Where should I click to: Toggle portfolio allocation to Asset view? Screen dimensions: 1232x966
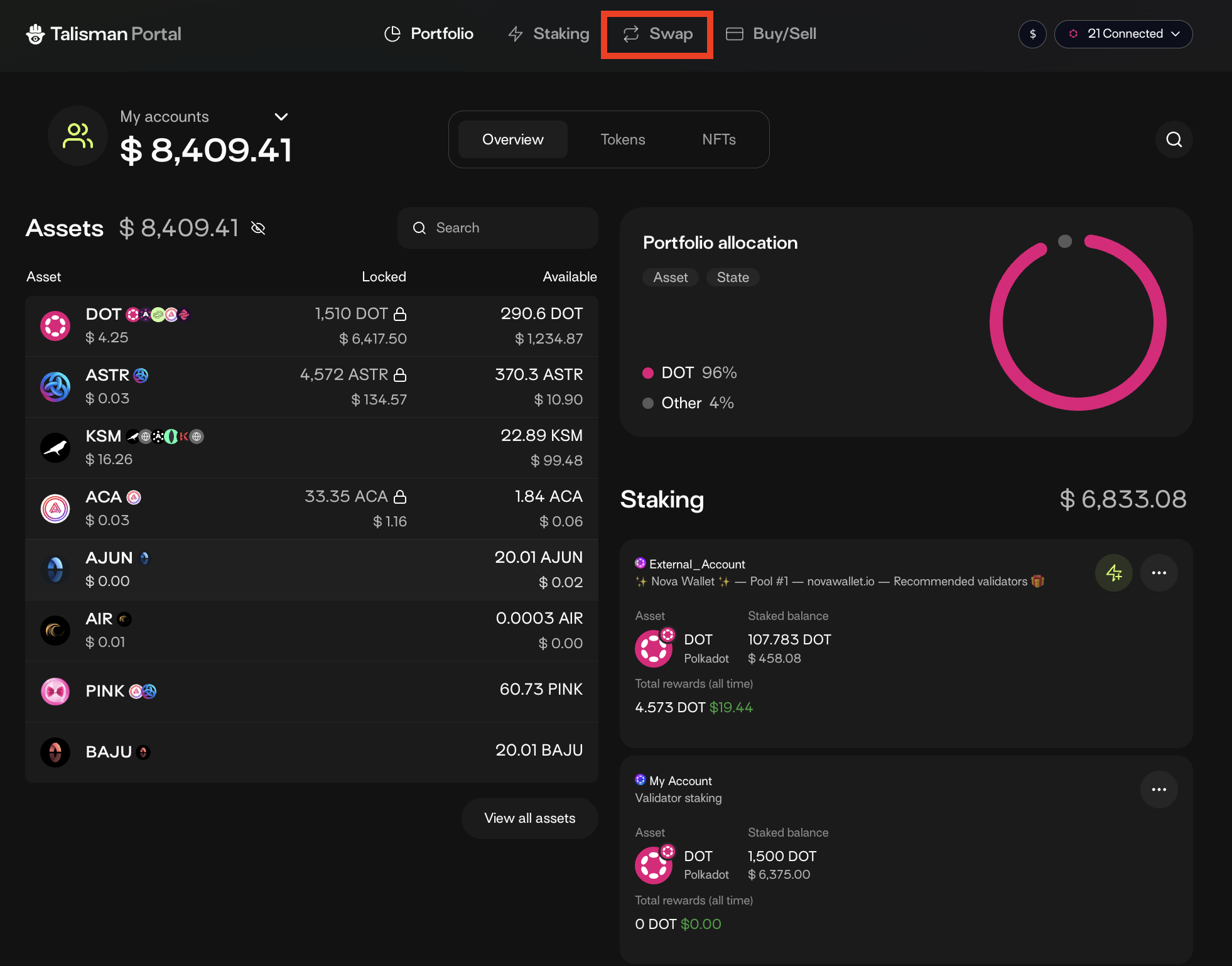[x=670, y=278]
